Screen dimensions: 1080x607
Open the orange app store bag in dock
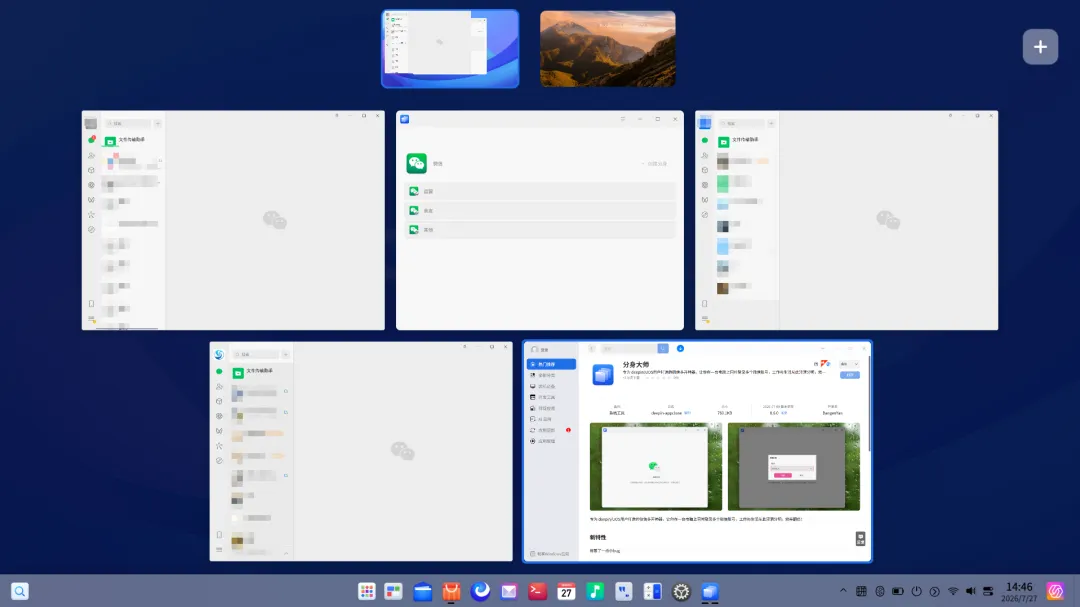[x=451, y=591]
